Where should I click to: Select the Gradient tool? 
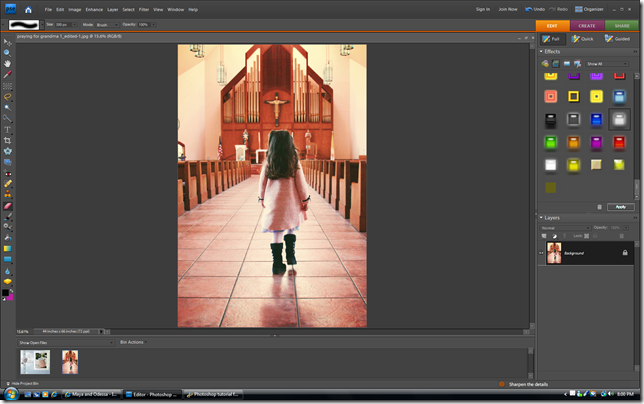point(7,249)
